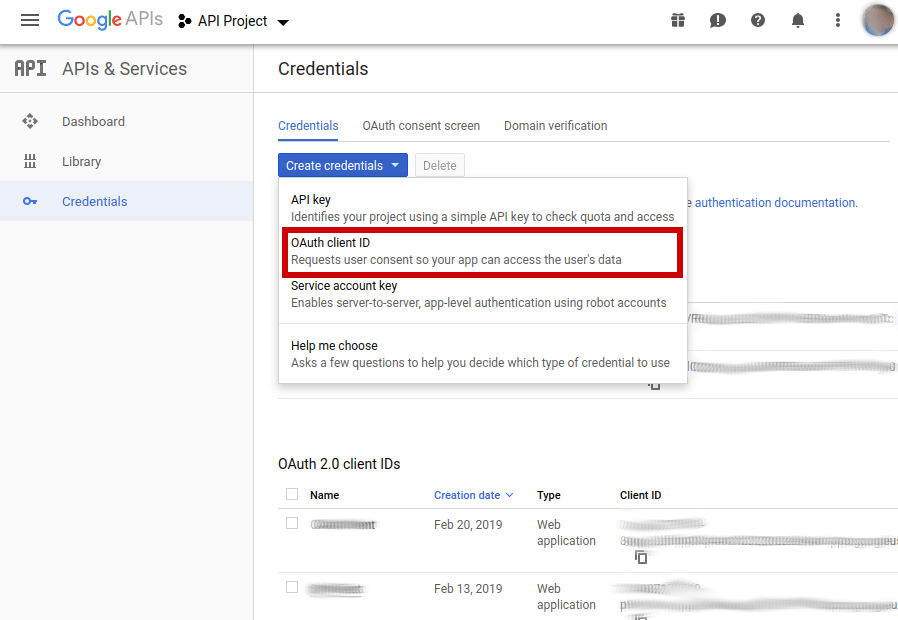Open the API Project selector dropdown
The image size is (898, 620).
pos(232,20)
